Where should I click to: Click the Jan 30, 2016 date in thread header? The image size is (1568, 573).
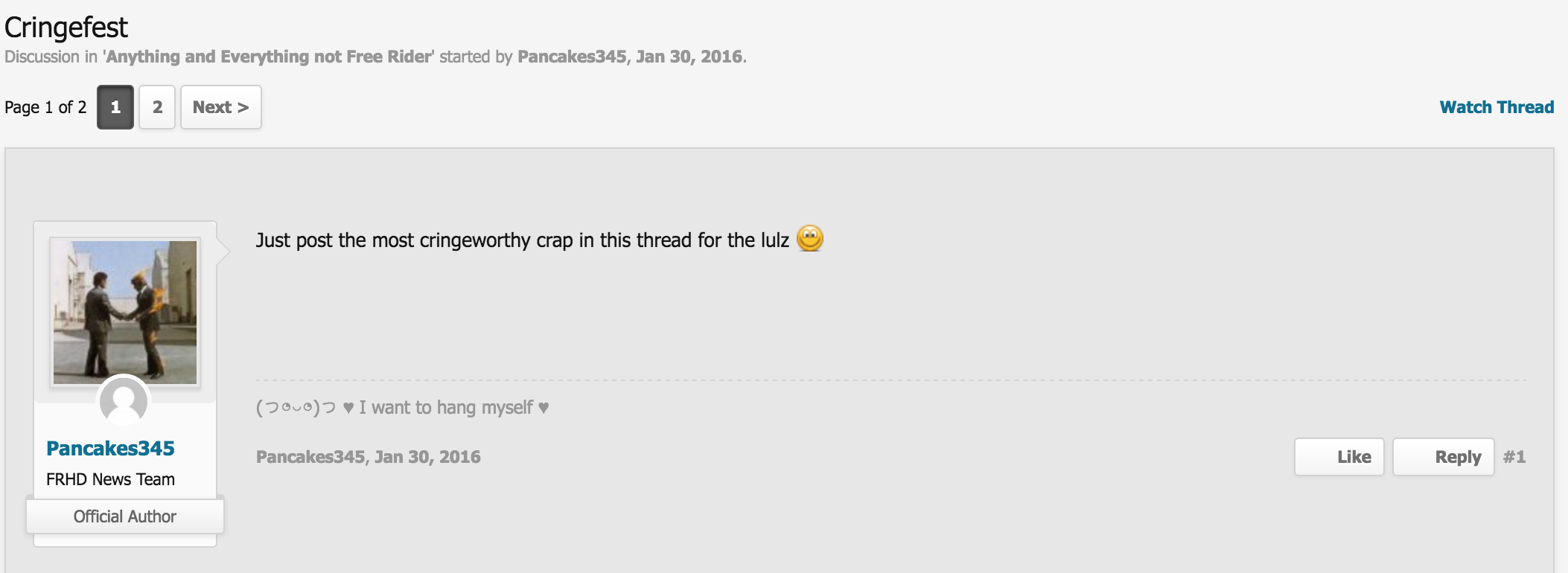coord(689,57)
